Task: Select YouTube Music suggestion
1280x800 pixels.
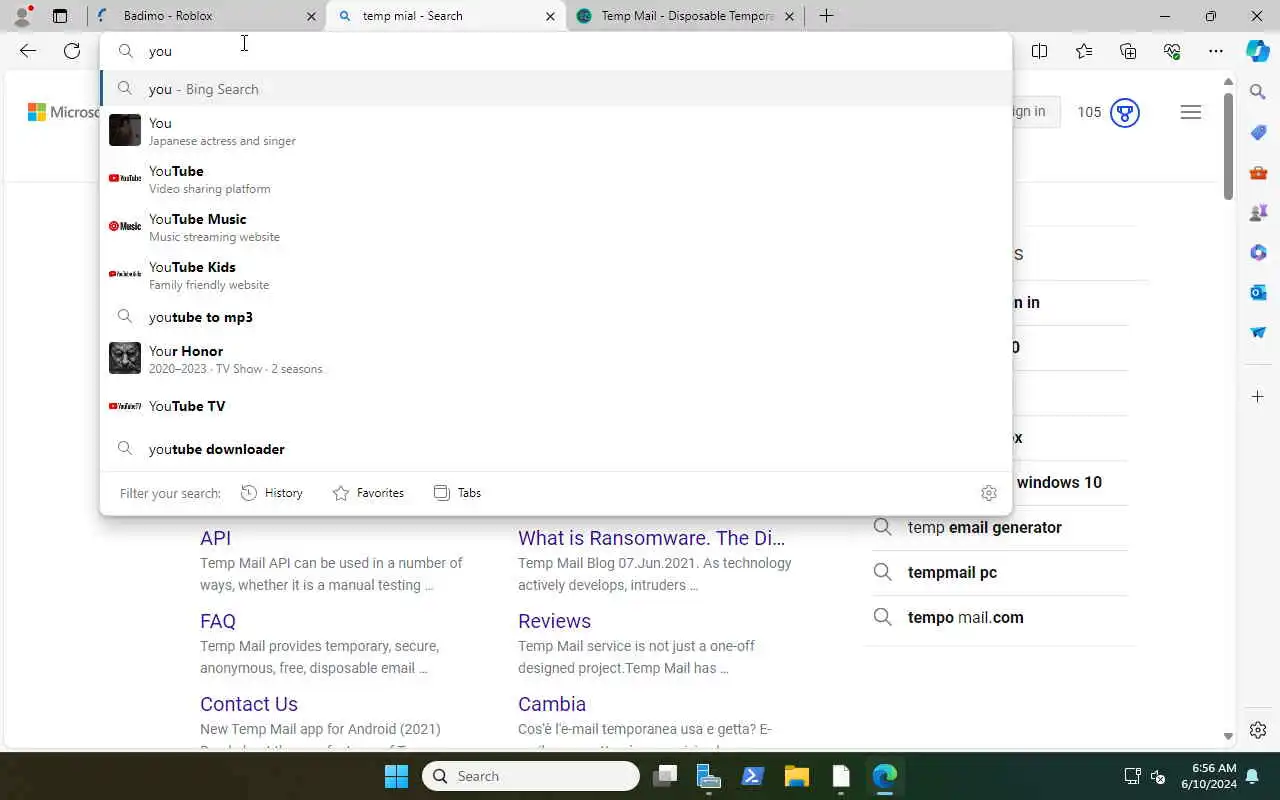Action: (x=556, y=227)
